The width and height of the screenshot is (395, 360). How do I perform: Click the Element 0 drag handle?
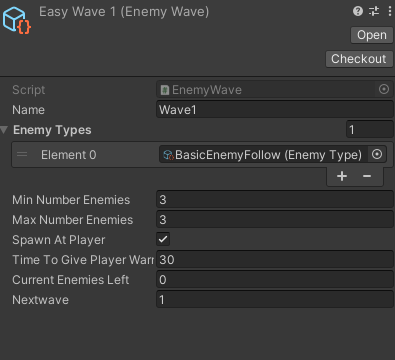(22, 154)
